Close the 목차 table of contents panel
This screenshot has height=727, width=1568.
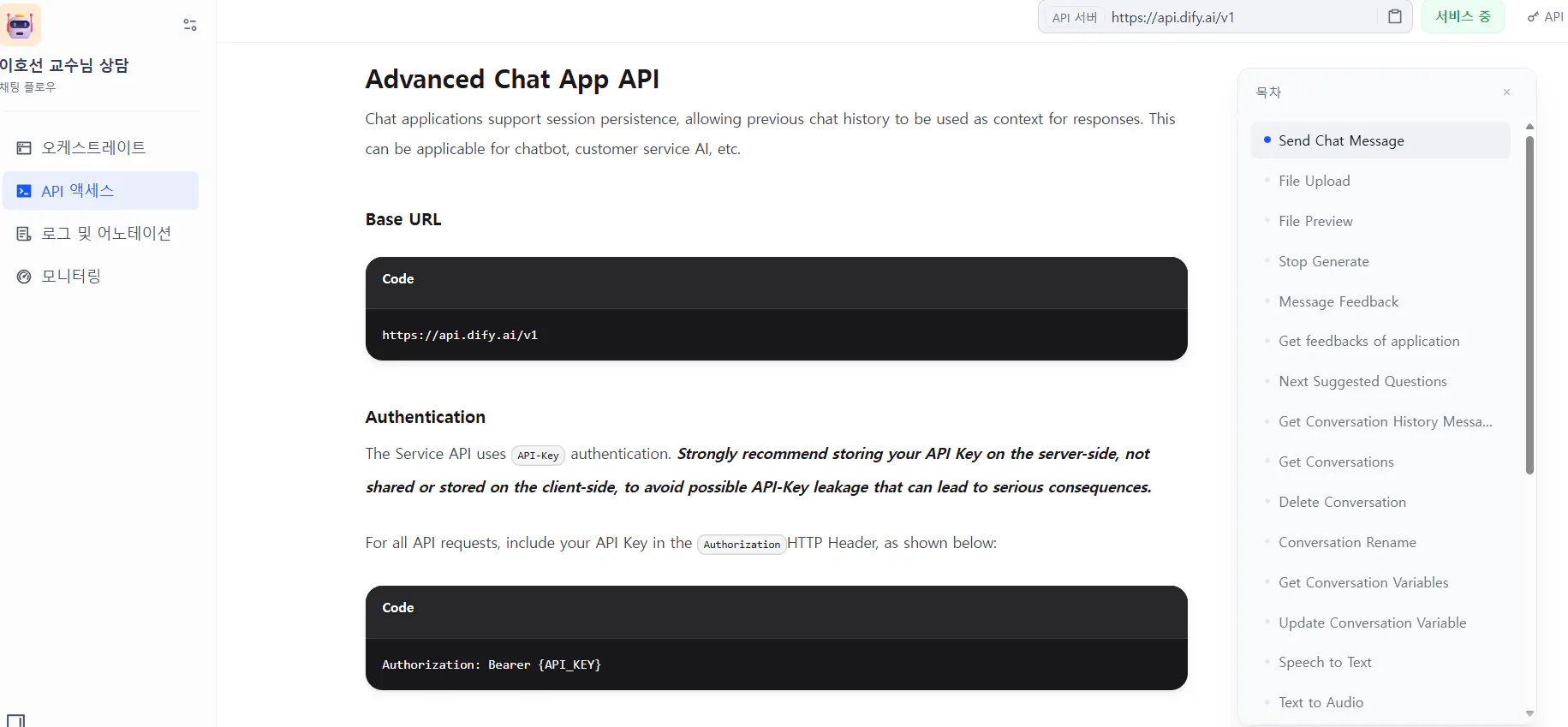(1506, 92)
